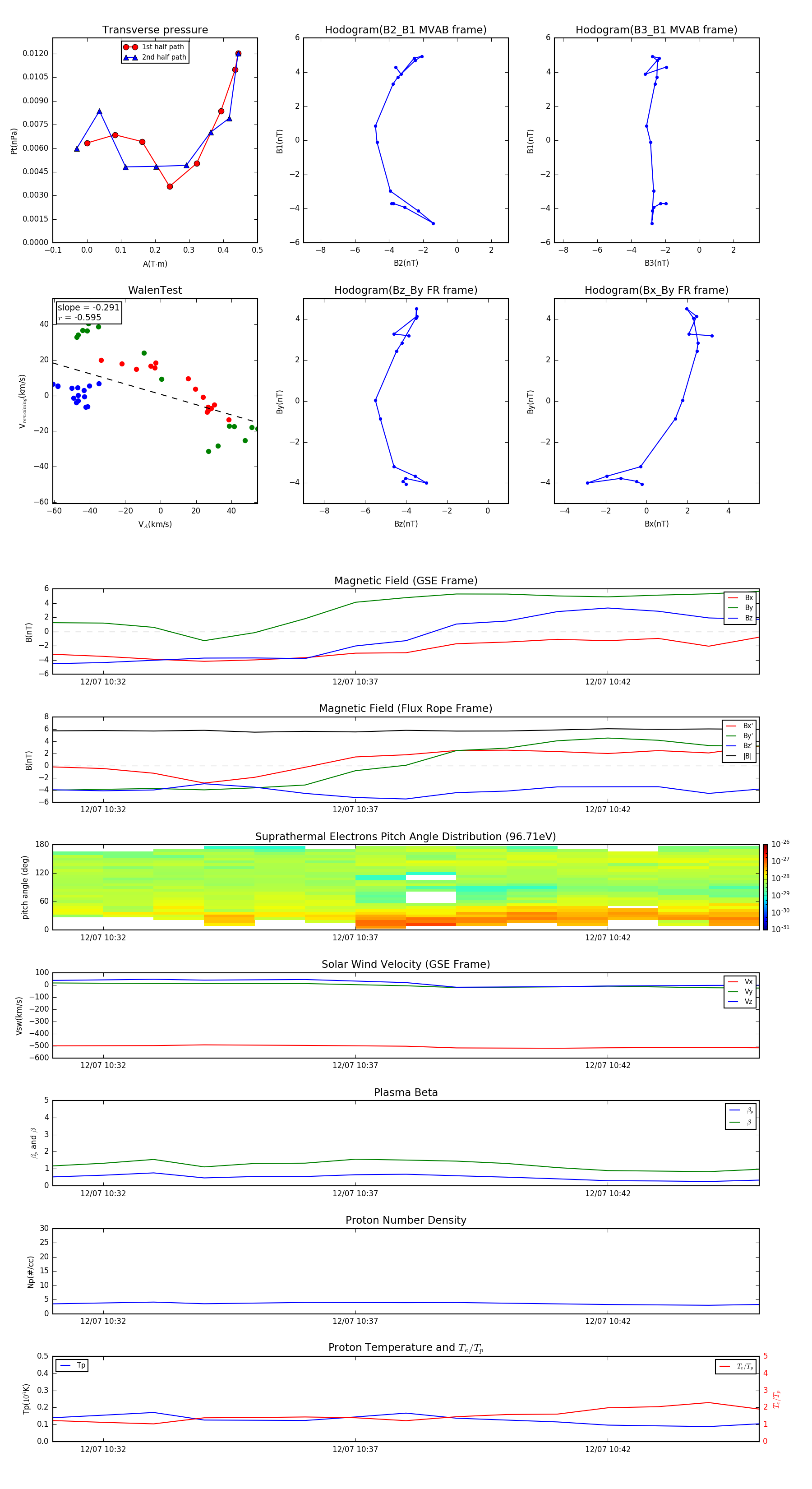This screenshot has width=812, height=1489.
Task: Click the "Hodogram(Bz_By FR frame)" title
Action: [406, 290]
